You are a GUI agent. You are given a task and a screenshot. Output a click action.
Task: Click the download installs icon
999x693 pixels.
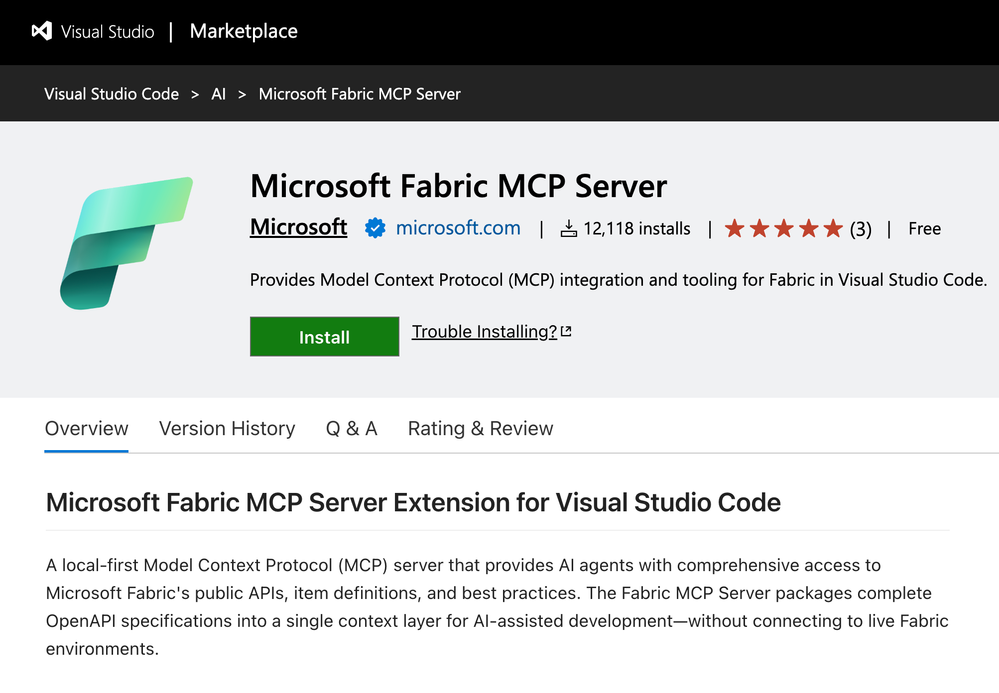point(568,229)
